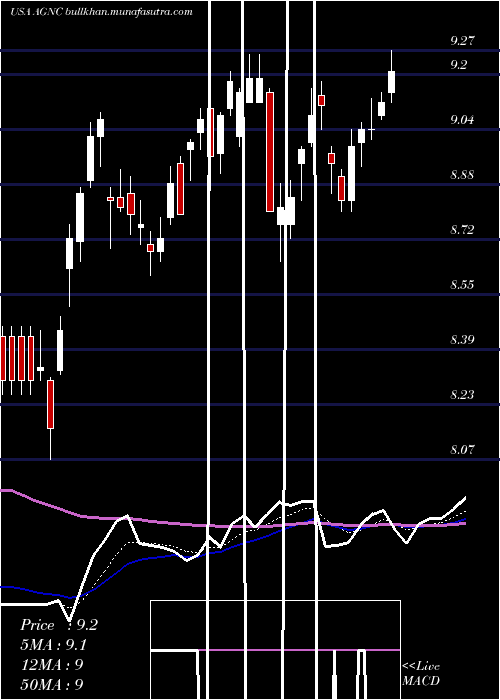Click the tall red candlestick below 9.2
The height and width of the screenshot is (700, 500).
coord(270,152)
